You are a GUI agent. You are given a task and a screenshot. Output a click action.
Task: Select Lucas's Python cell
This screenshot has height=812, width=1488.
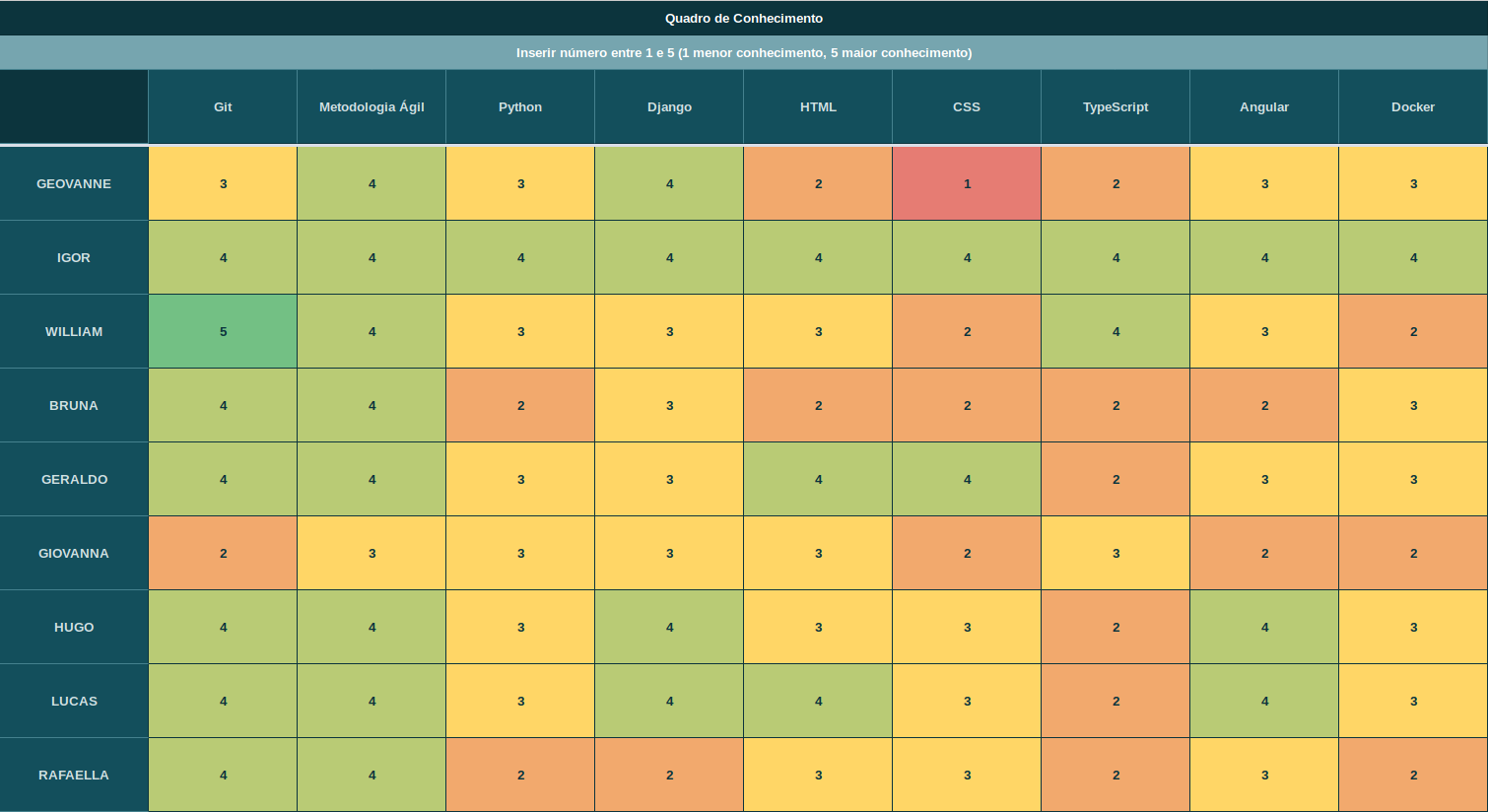pyautogui.click(x=520, y=701)
